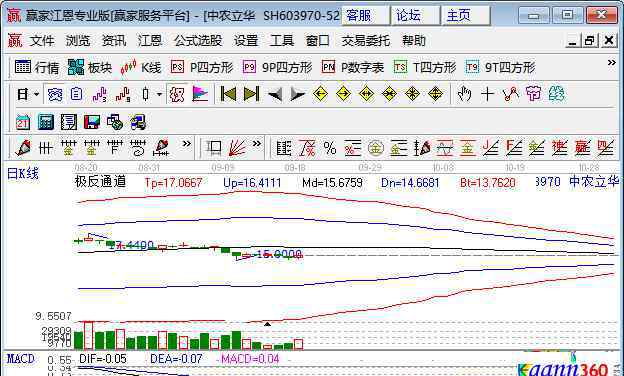The height and width of the screenshot is (376, 624).
Task: Click the red 赢 lines icon
Action: point(583,148)
